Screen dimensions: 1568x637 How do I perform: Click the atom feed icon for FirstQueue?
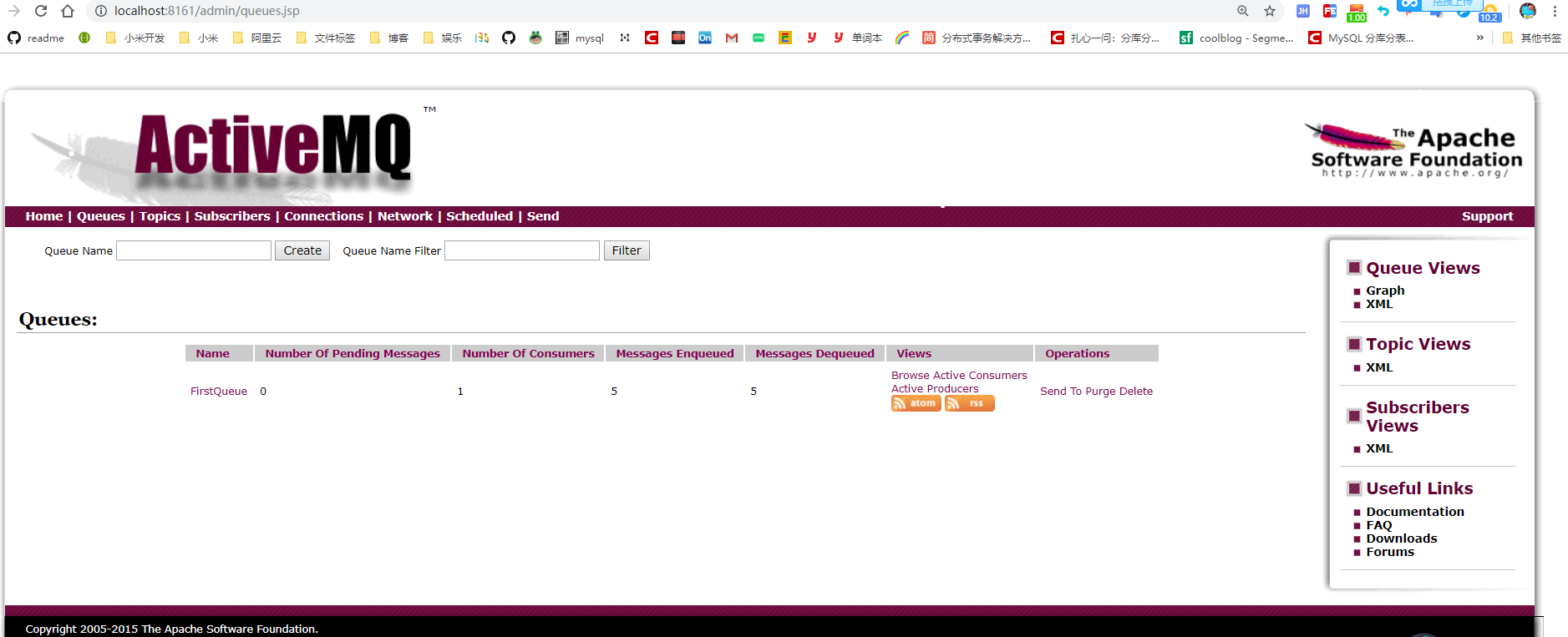[x=916, y=403]
